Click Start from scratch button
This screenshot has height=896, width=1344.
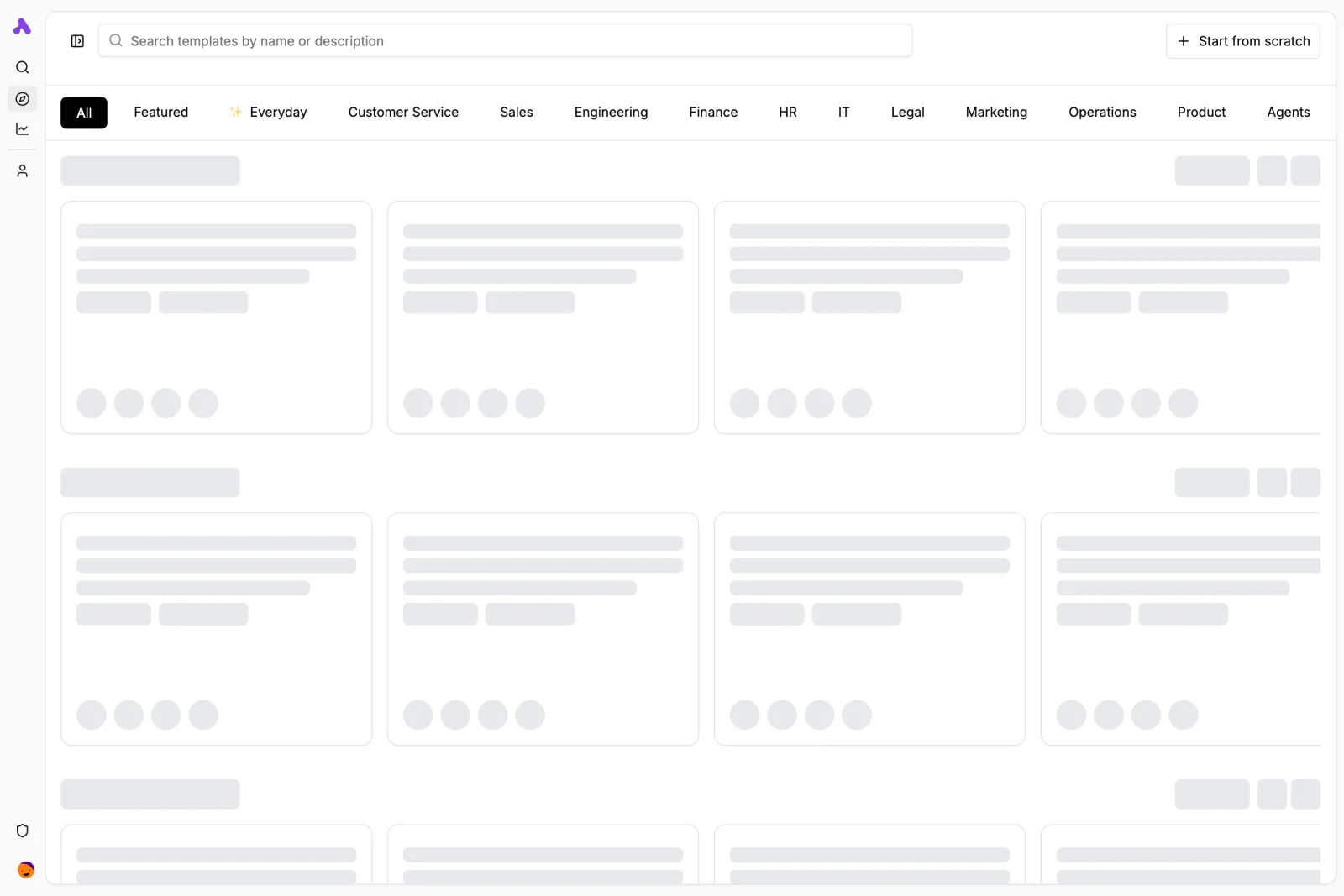tap(1243, 41)
